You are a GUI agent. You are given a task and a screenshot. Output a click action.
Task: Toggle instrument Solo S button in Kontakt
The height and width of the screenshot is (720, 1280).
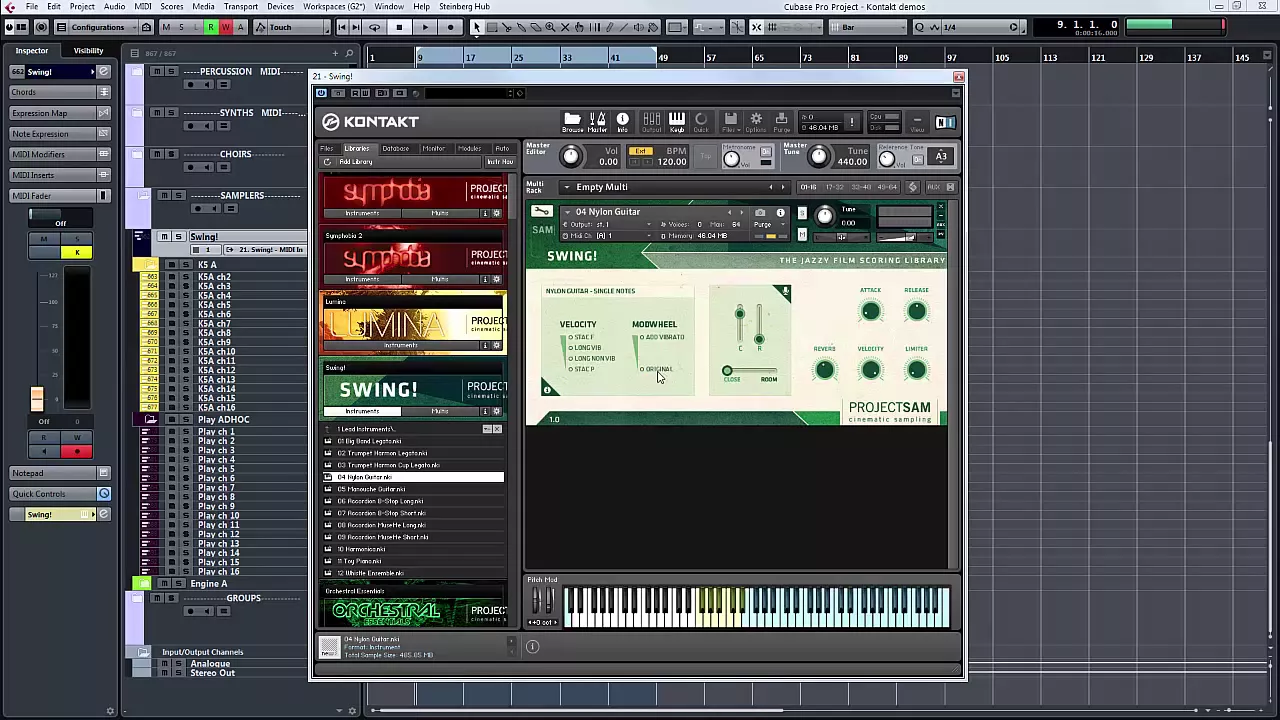click(801, 213)
